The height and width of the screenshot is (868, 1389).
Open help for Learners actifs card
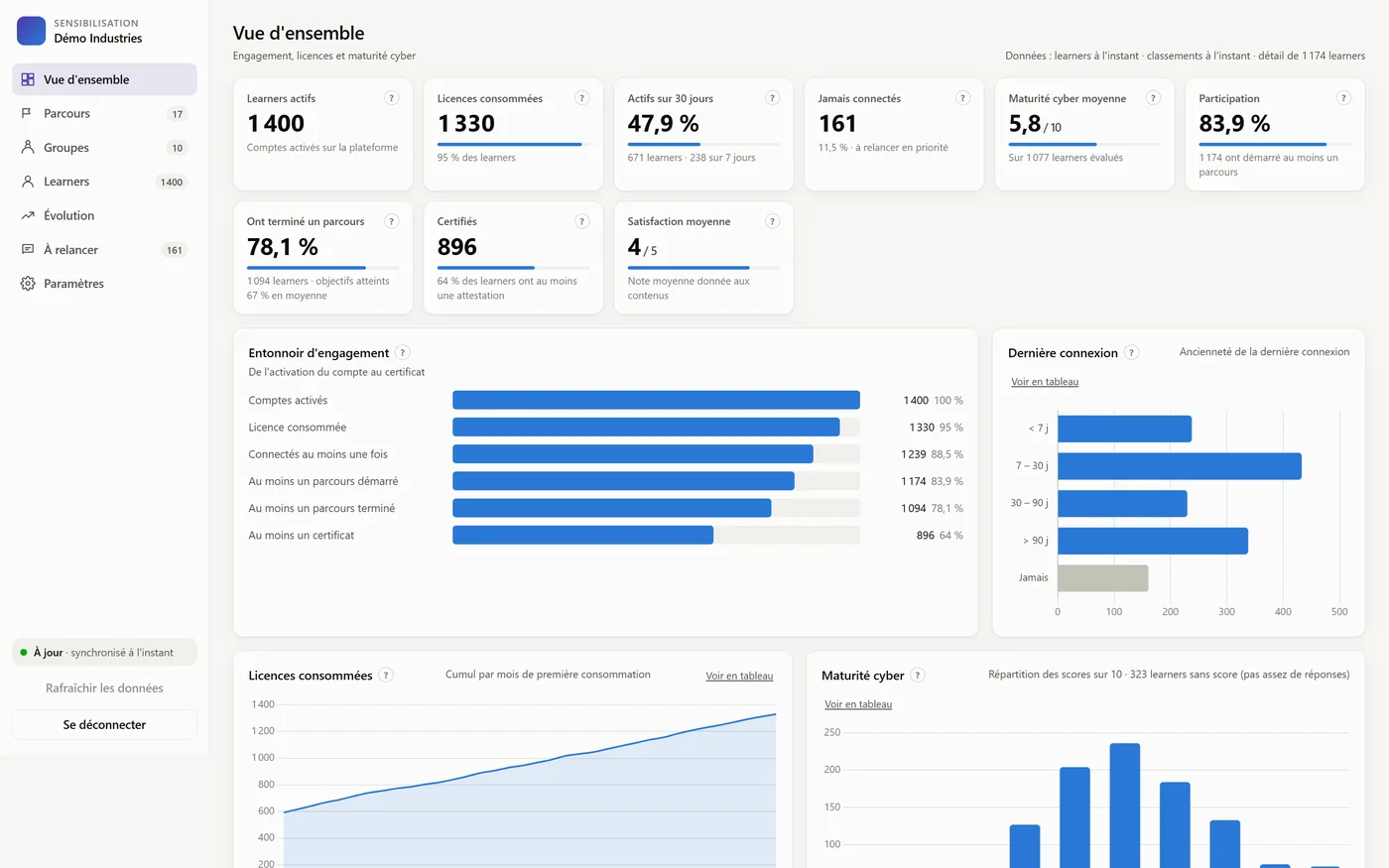pos(392,98)
